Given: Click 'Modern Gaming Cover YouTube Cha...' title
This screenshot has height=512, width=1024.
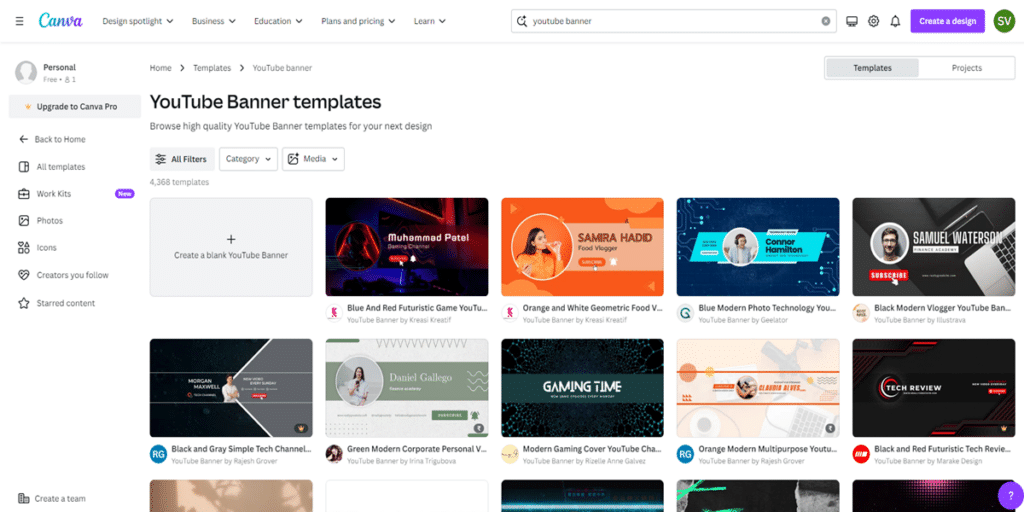Looking at the screenshot, I should coord(592,449).
